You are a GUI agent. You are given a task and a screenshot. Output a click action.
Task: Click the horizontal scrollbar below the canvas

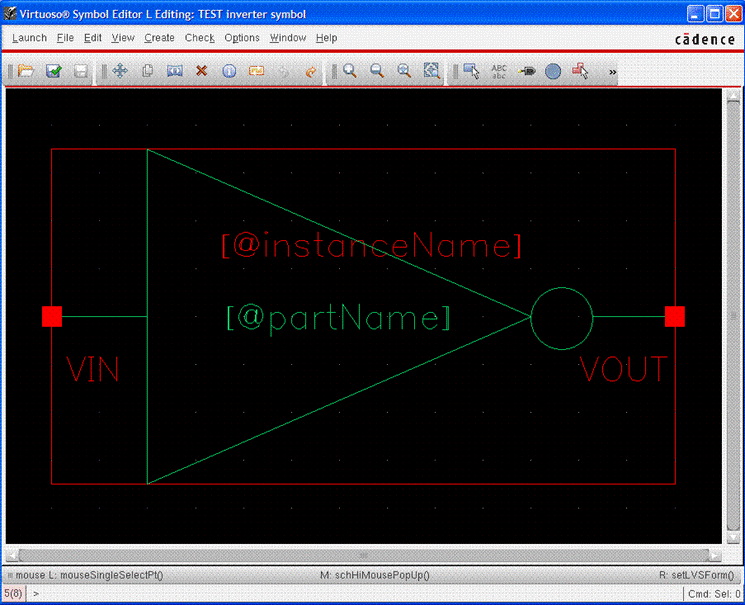364,555
